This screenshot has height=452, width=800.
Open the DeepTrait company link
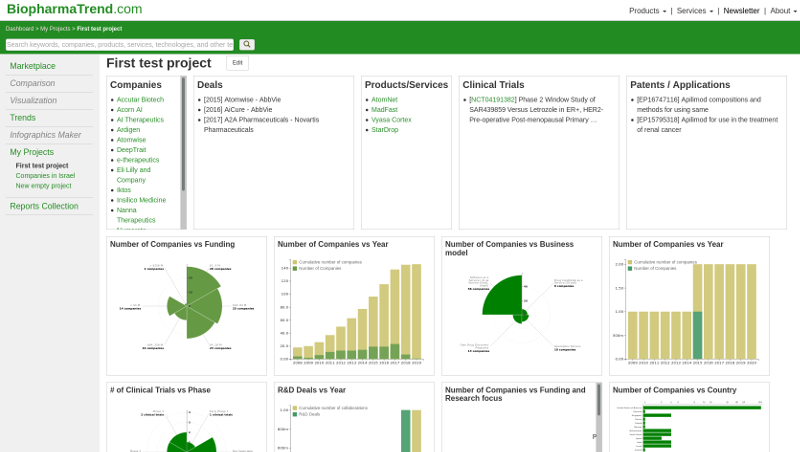[131, 149]
